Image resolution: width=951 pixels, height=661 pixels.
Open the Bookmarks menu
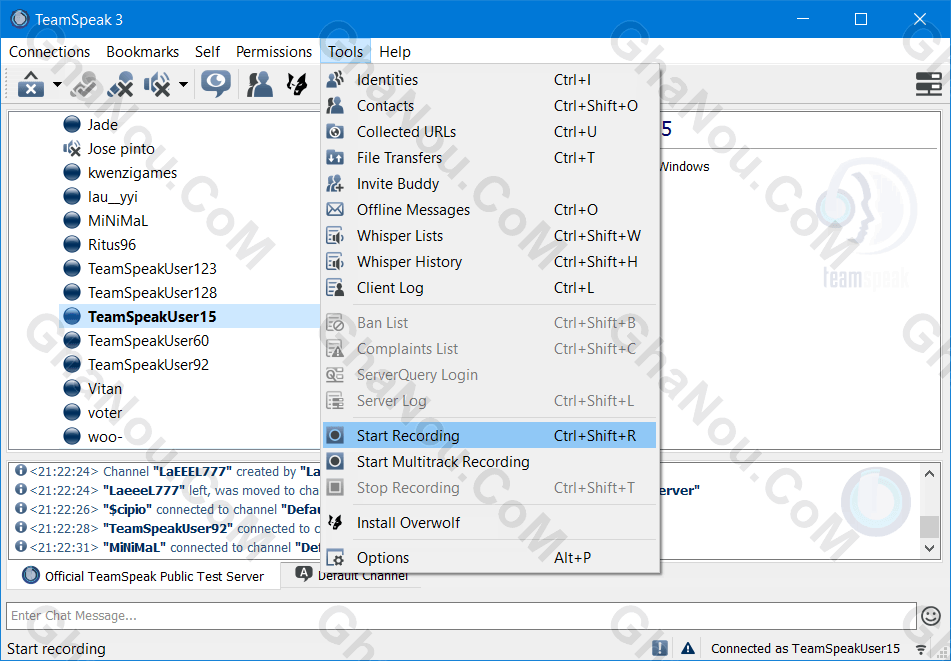143,52
